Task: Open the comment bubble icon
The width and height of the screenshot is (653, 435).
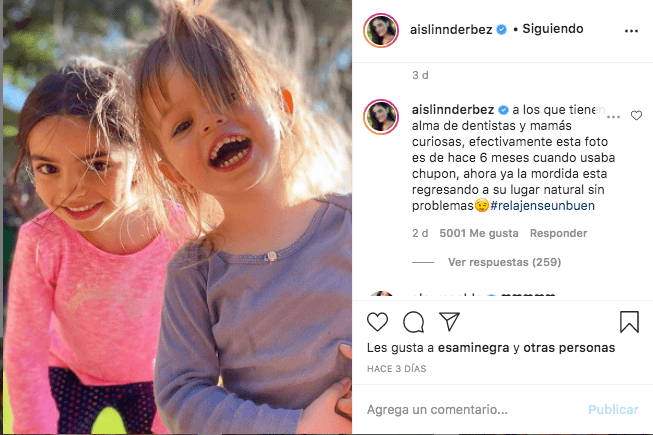Action: (x=414, y=322)
